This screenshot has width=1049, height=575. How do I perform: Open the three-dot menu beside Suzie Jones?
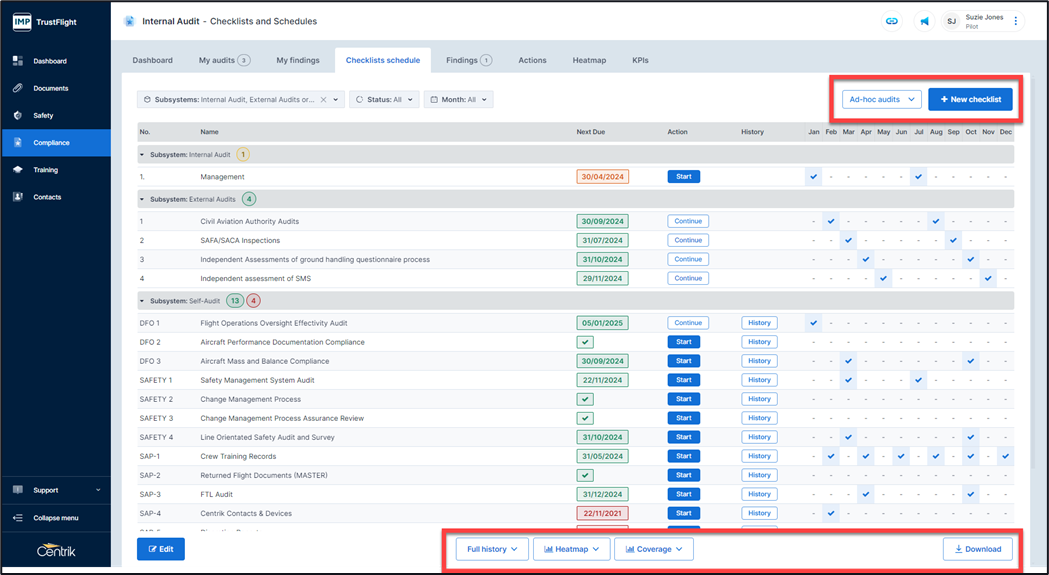coord(1016,21)
